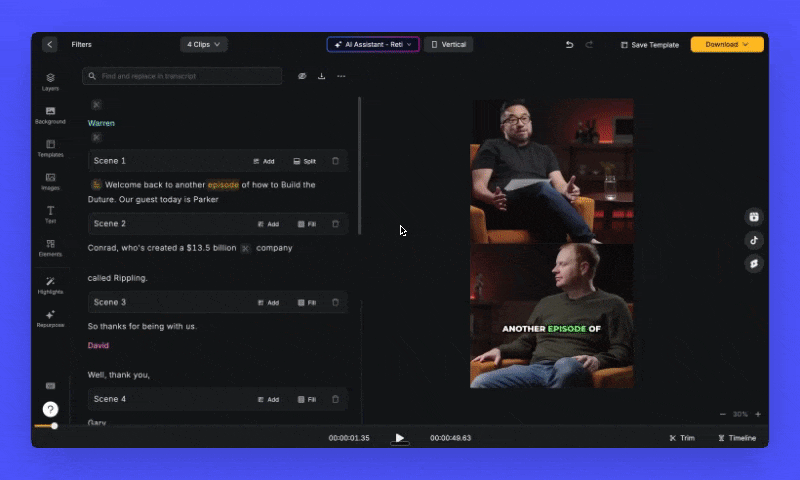This screenshot has width=800, height=480.
Task: Open the Elements panel
Action: click(50, 247)
